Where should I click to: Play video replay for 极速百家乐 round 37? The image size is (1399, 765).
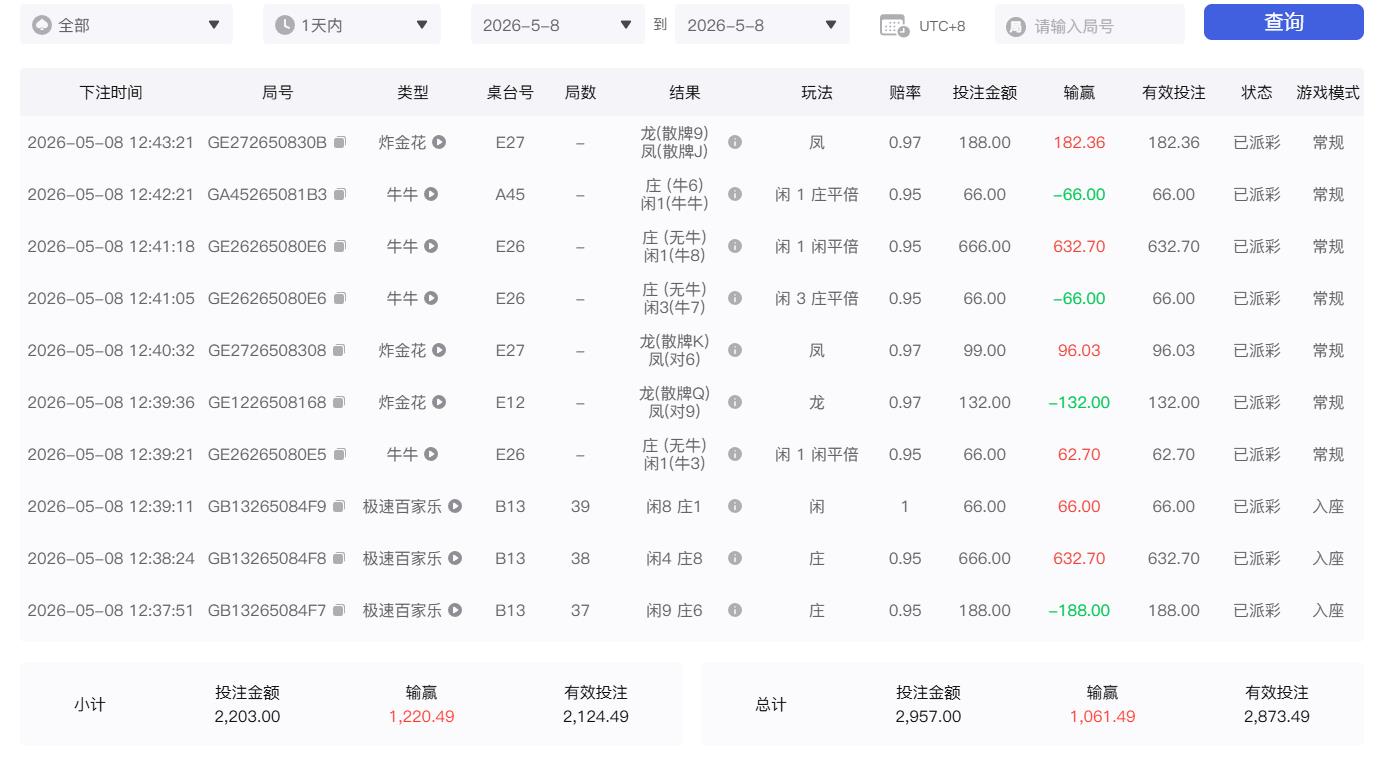(455, 611)
